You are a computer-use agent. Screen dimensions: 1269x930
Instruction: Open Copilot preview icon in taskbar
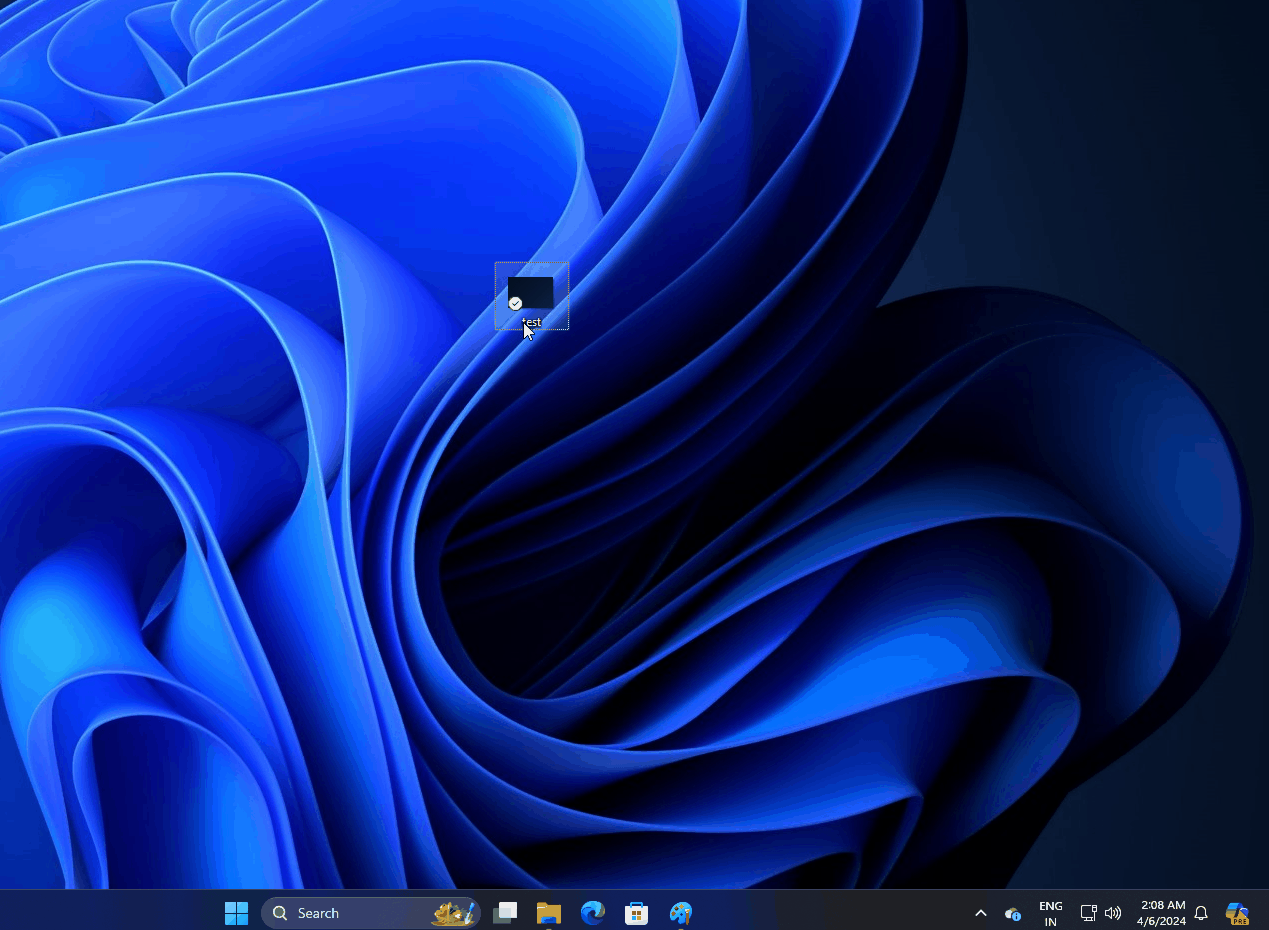pos(1238,913)
